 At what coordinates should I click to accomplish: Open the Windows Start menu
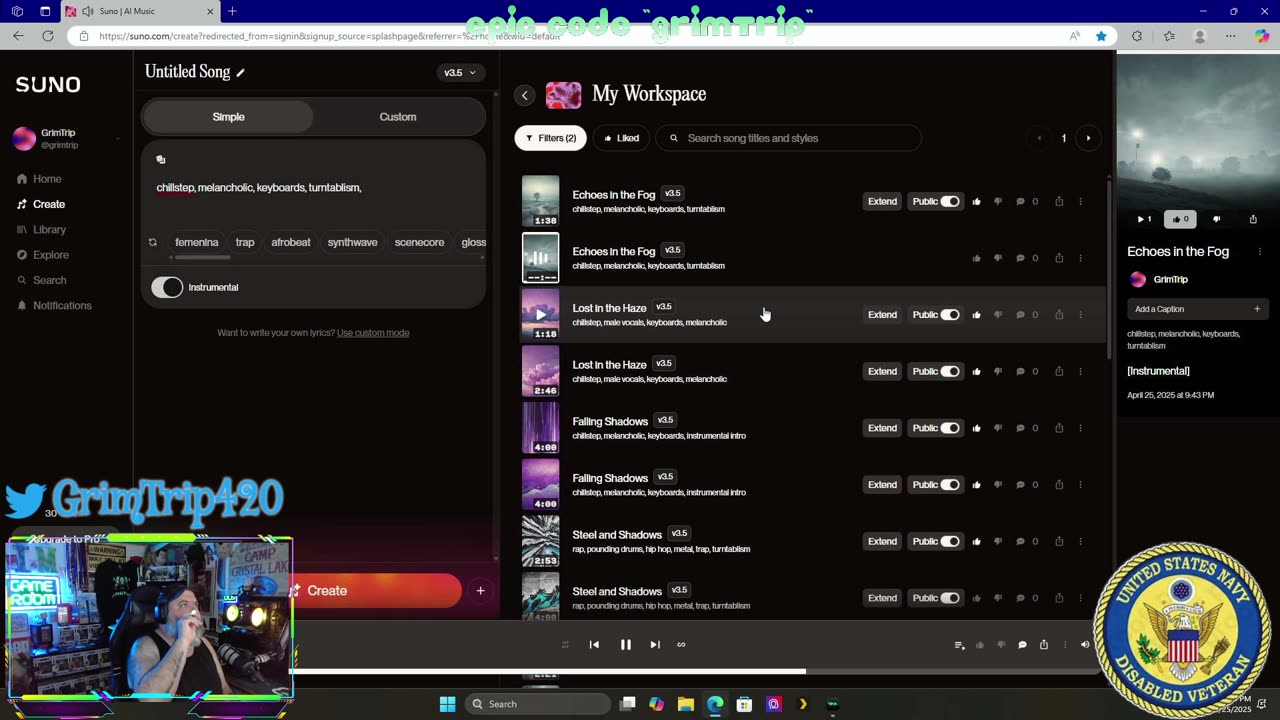tap(447, 704)
